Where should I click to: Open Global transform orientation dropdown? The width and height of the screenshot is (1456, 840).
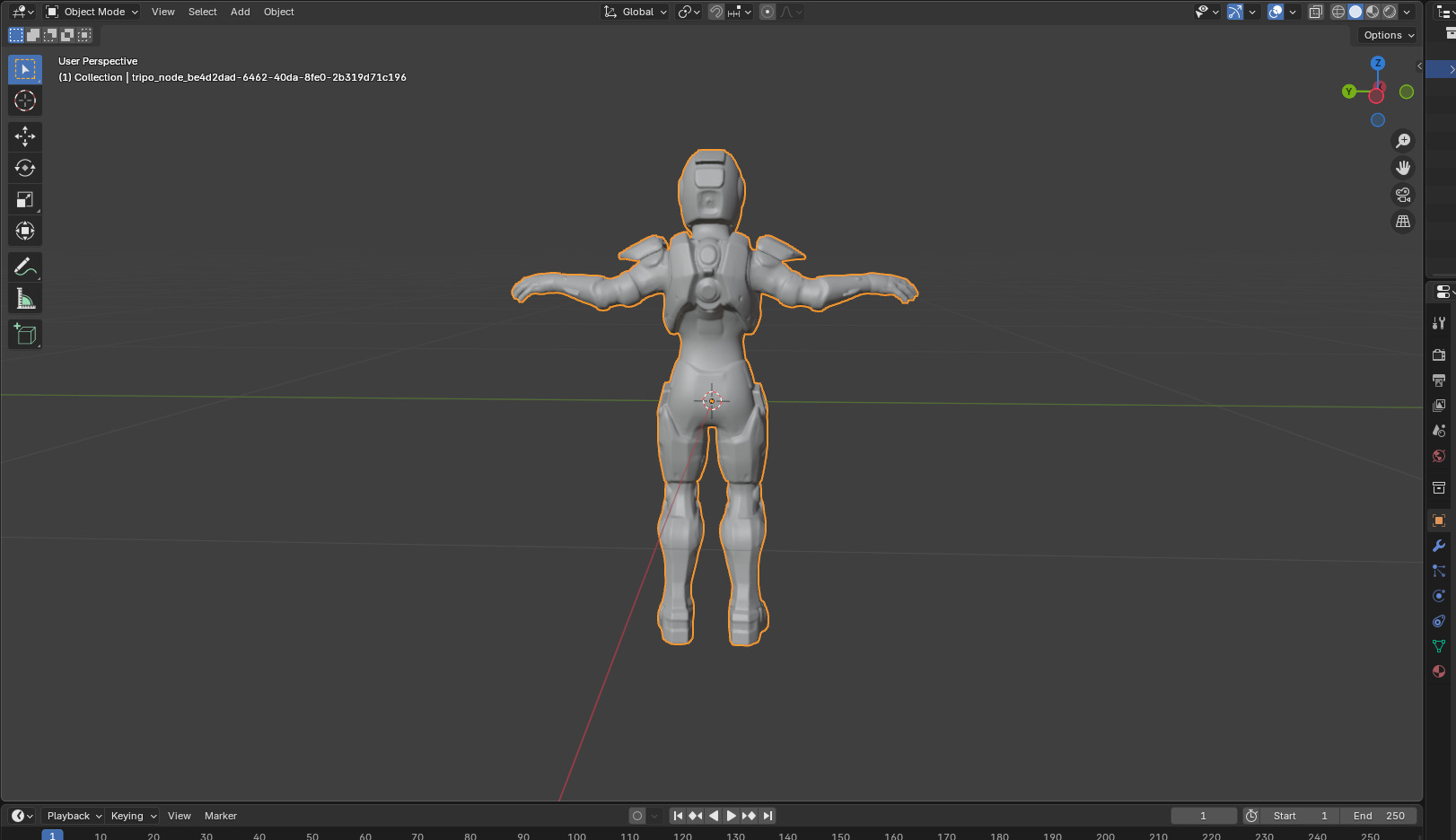click(636, 12)
